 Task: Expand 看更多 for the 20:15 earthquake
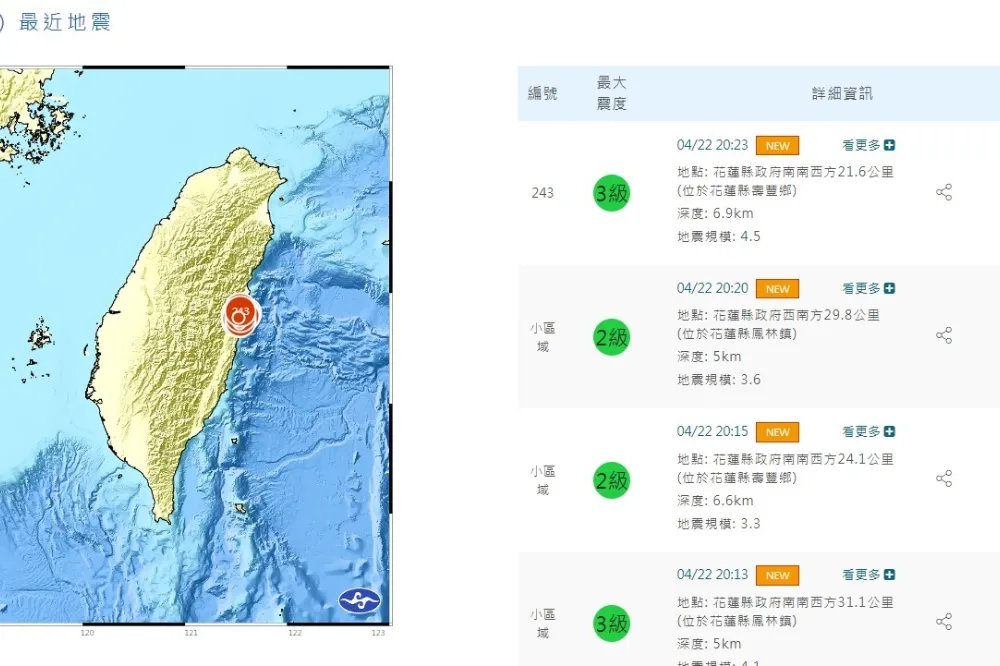(x=869, y=431)
